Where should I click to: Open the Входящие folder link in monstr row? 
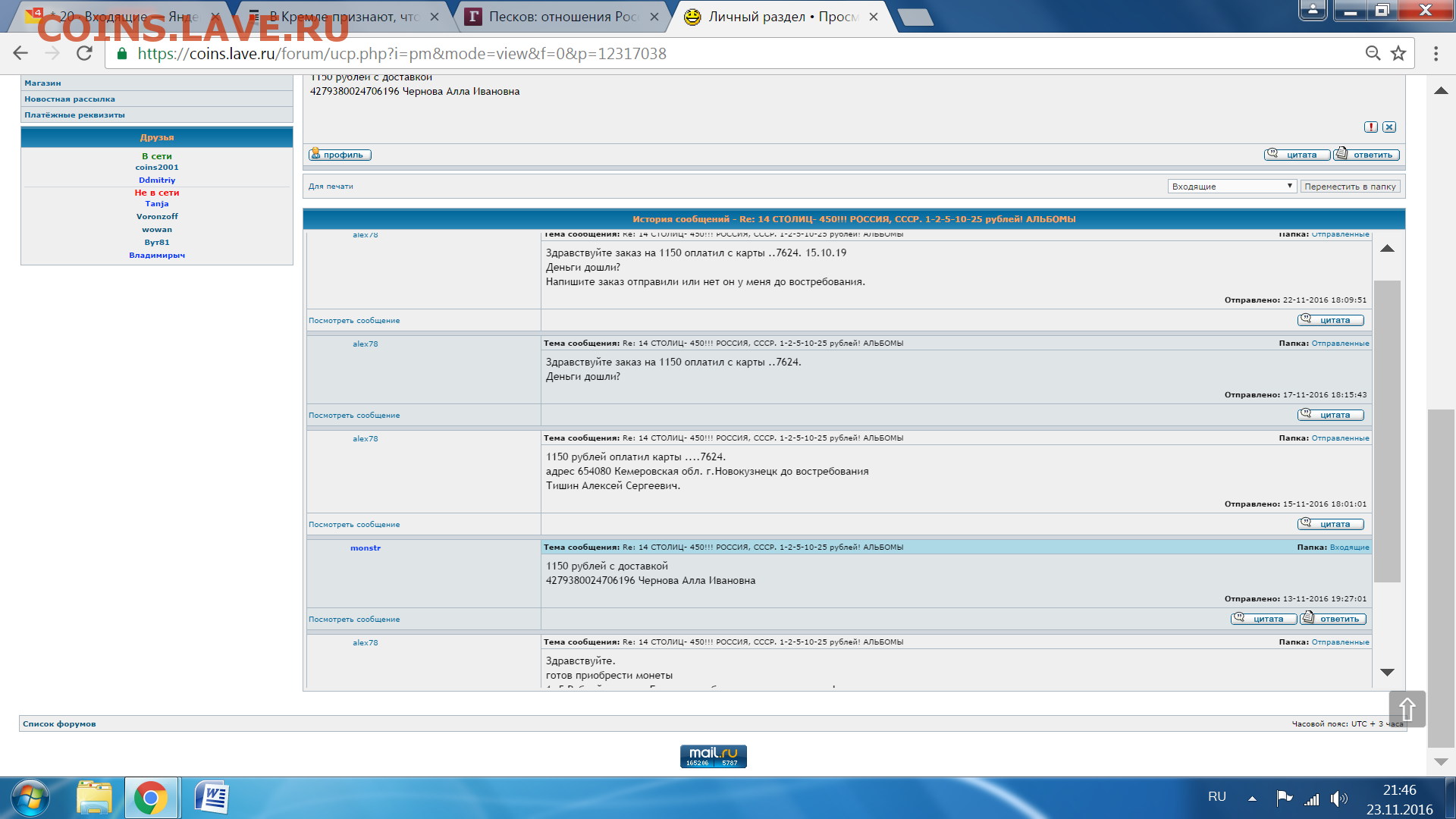pos(1349,547)
